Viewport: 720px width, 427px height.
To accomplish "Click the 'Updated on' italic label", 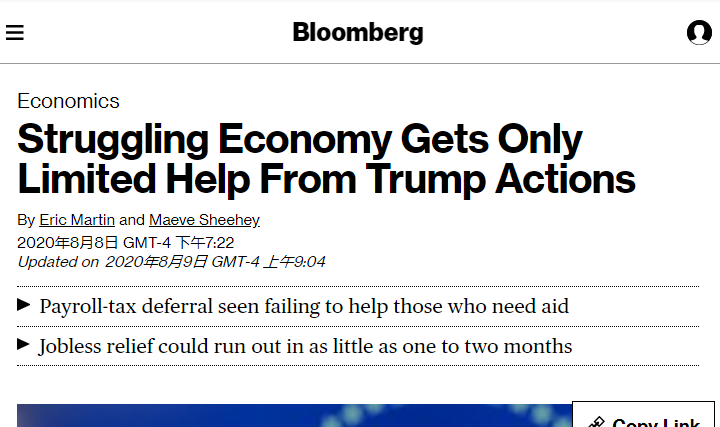I will click(58, 262).
